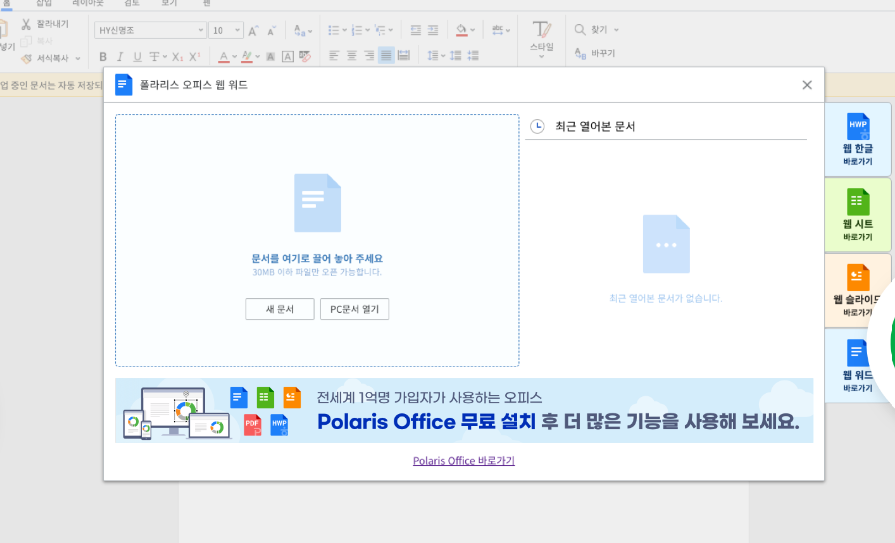This screenshot has height=543, width=895.
Task: Toggle Bold formatting
Action: click(x=103, y=57)
